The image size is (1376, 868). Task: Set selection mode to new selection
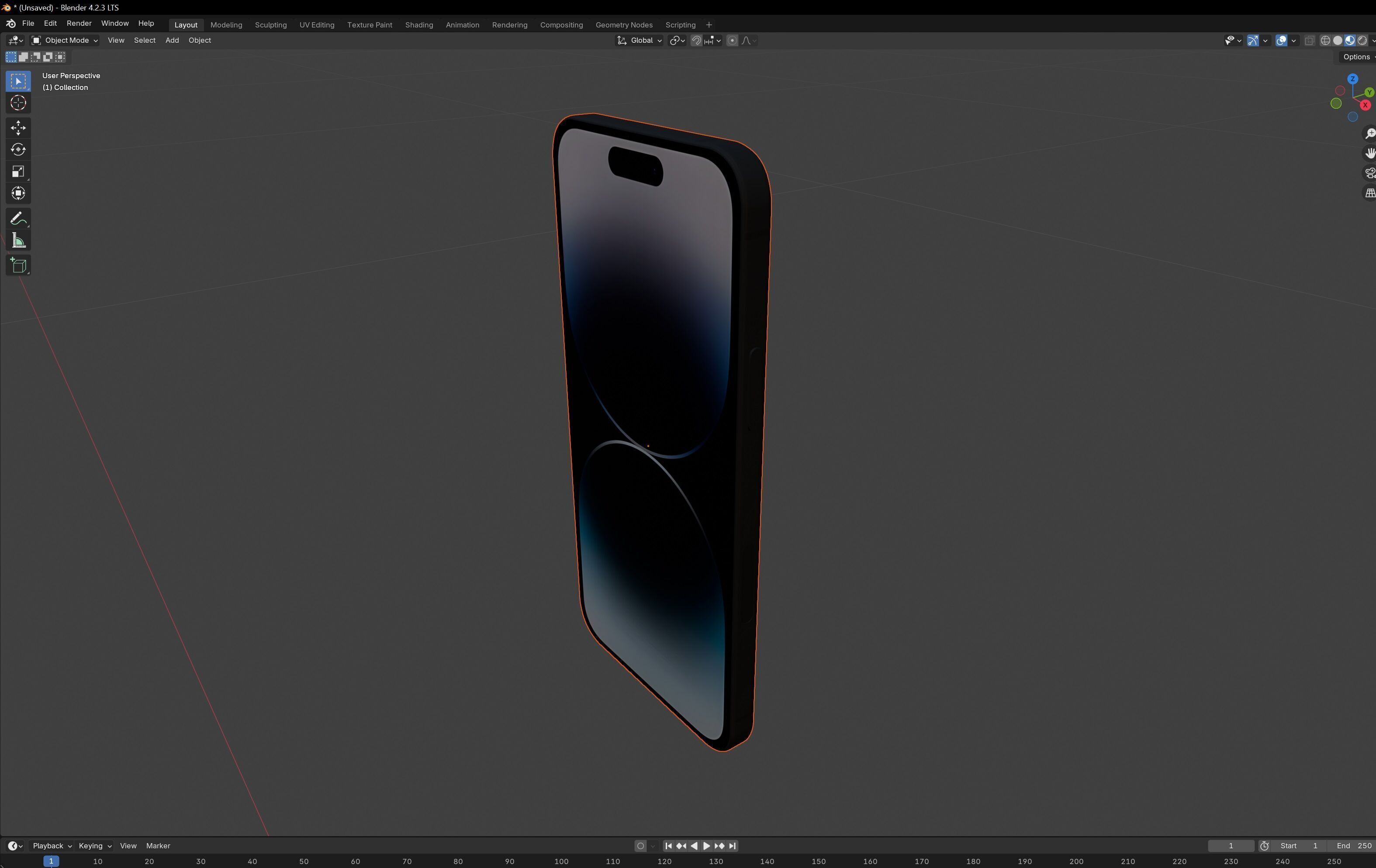11,56
